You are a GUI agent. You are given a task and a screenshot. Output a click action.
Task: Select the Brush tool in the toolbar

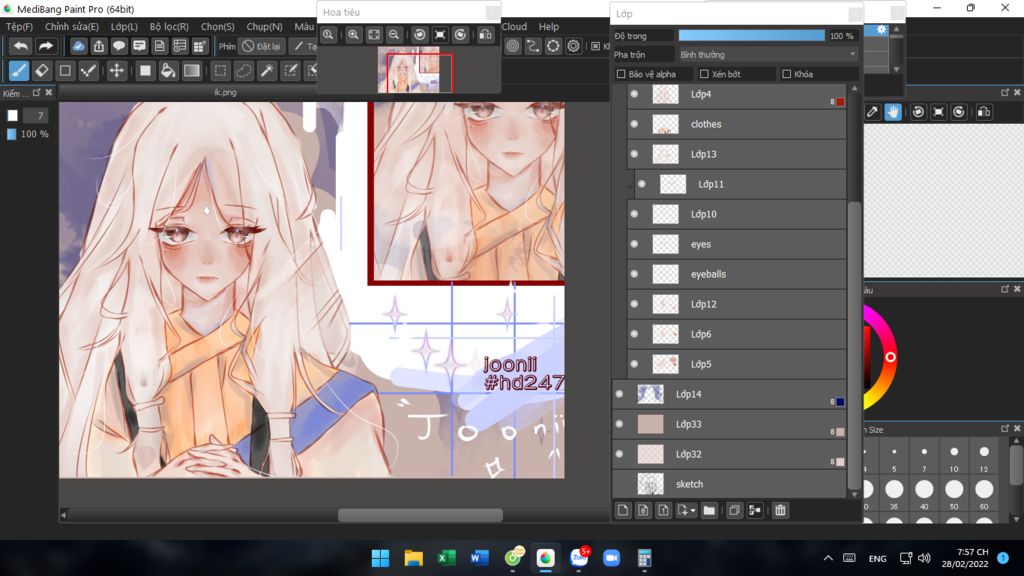19,71
